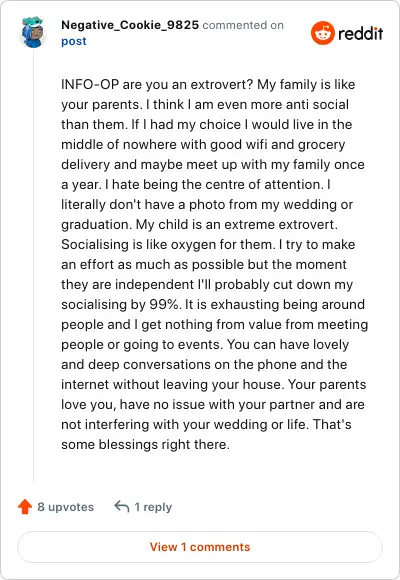Click the line mentioning 'grocery' delivery
Image resolution: width=400 pixels, height=580 pixels.
click(203, 144)
